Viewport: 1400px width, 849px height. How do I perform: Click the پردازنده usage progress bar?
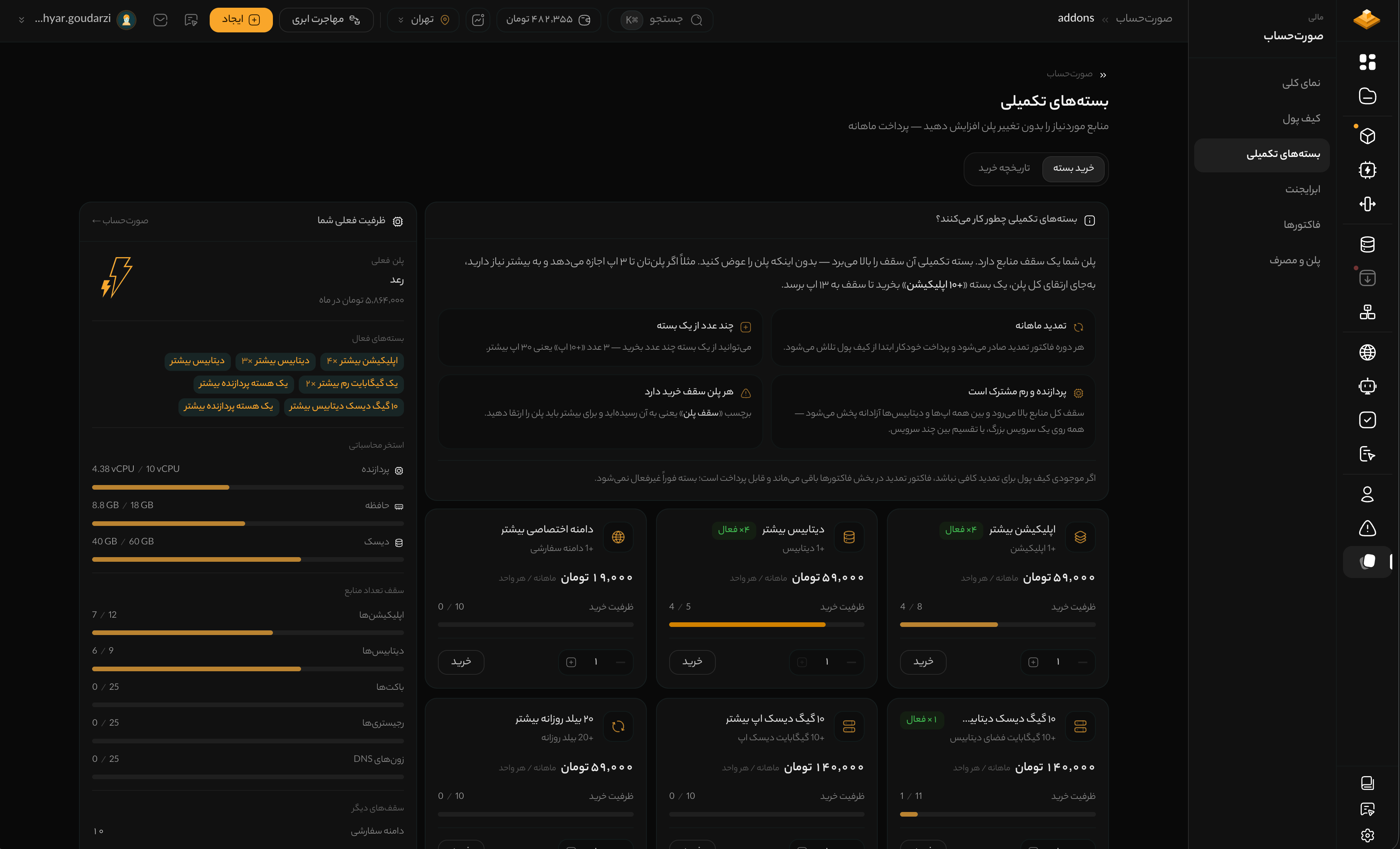point(248,487)
